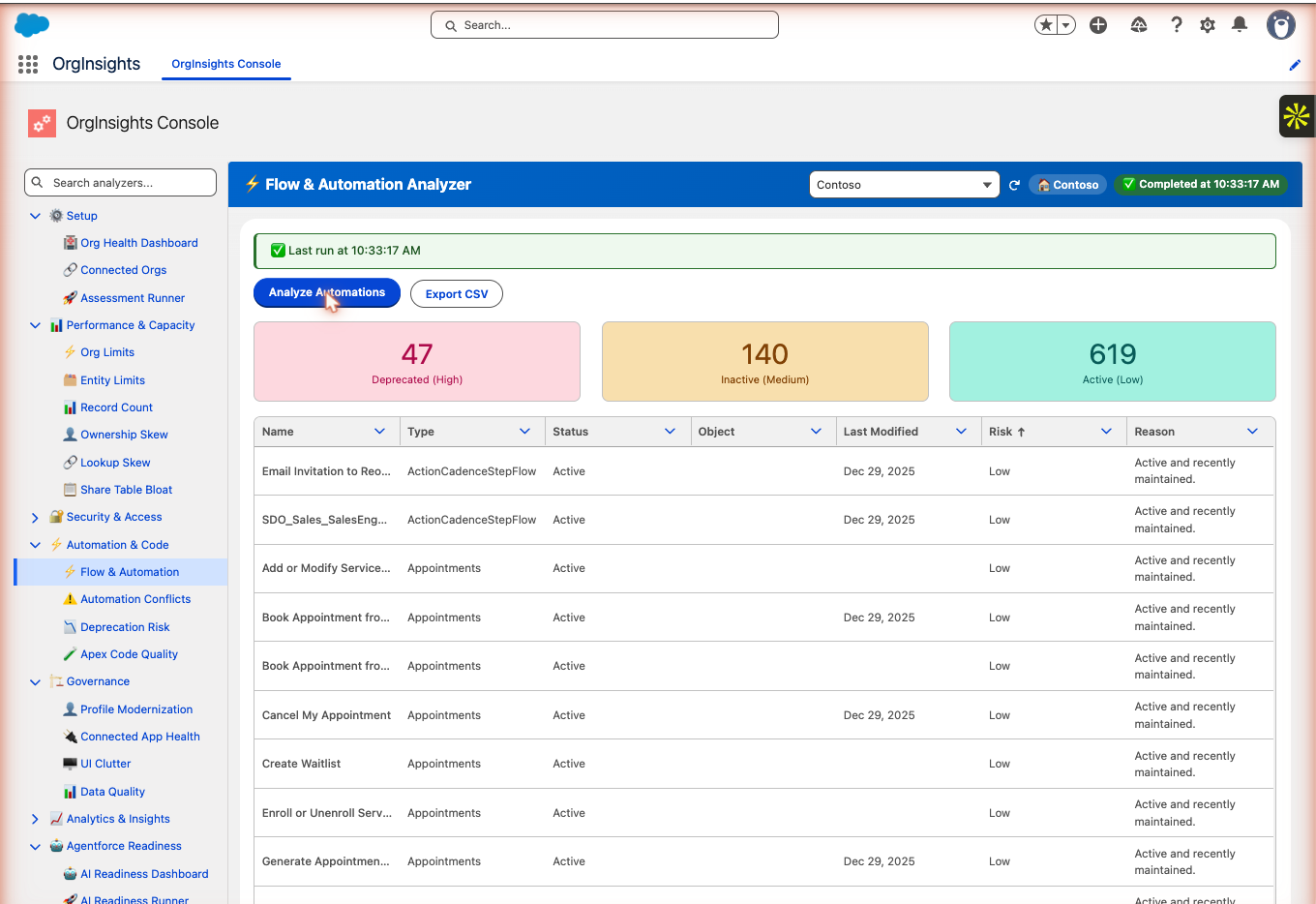This screenshot has height=904, width=1316.
Task: Click the refresh icon beside Contoso dropdown
Action: tap(1014, 185)
